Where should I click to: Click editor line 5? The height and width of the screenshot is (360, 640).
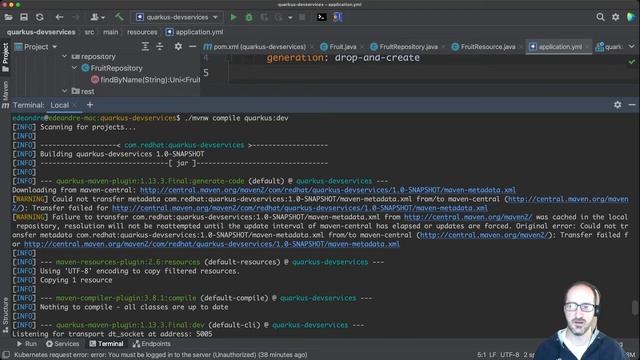coord(420,73)
